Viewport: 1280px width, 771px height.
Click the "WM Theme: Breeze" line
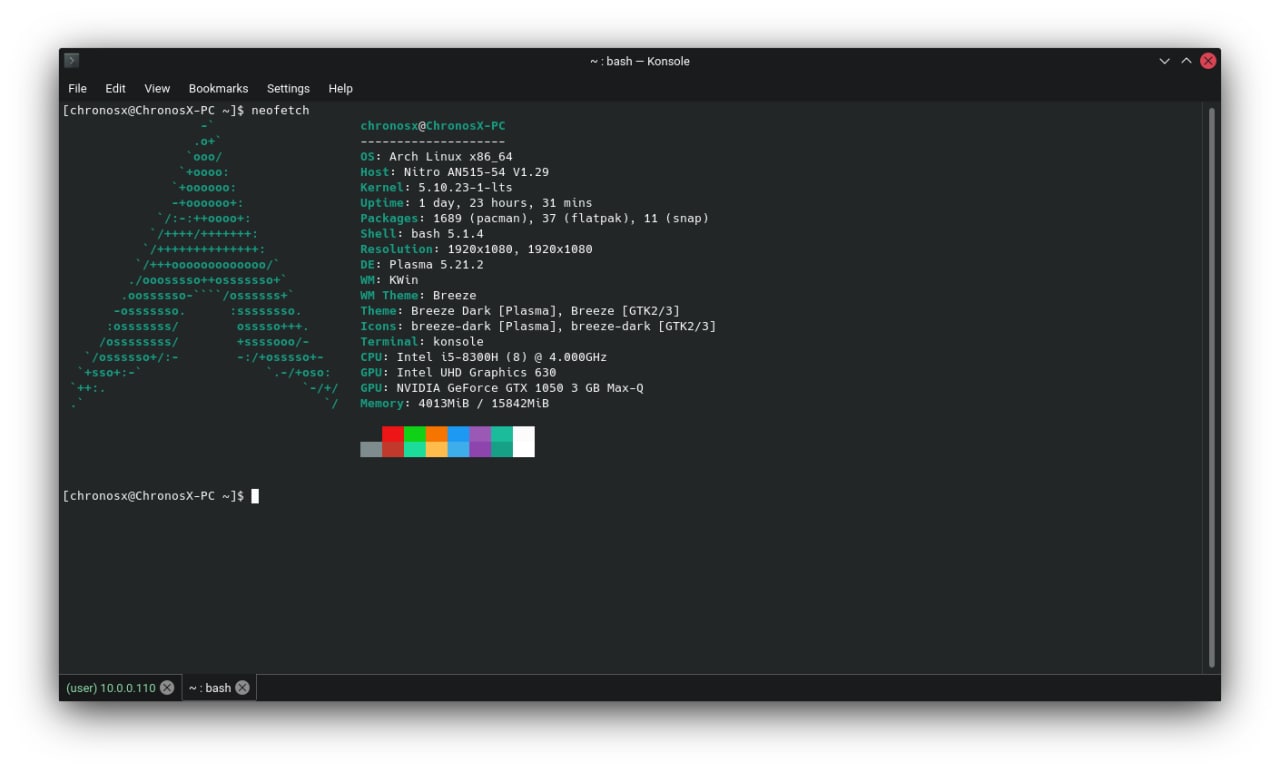[x=418, y=295]
